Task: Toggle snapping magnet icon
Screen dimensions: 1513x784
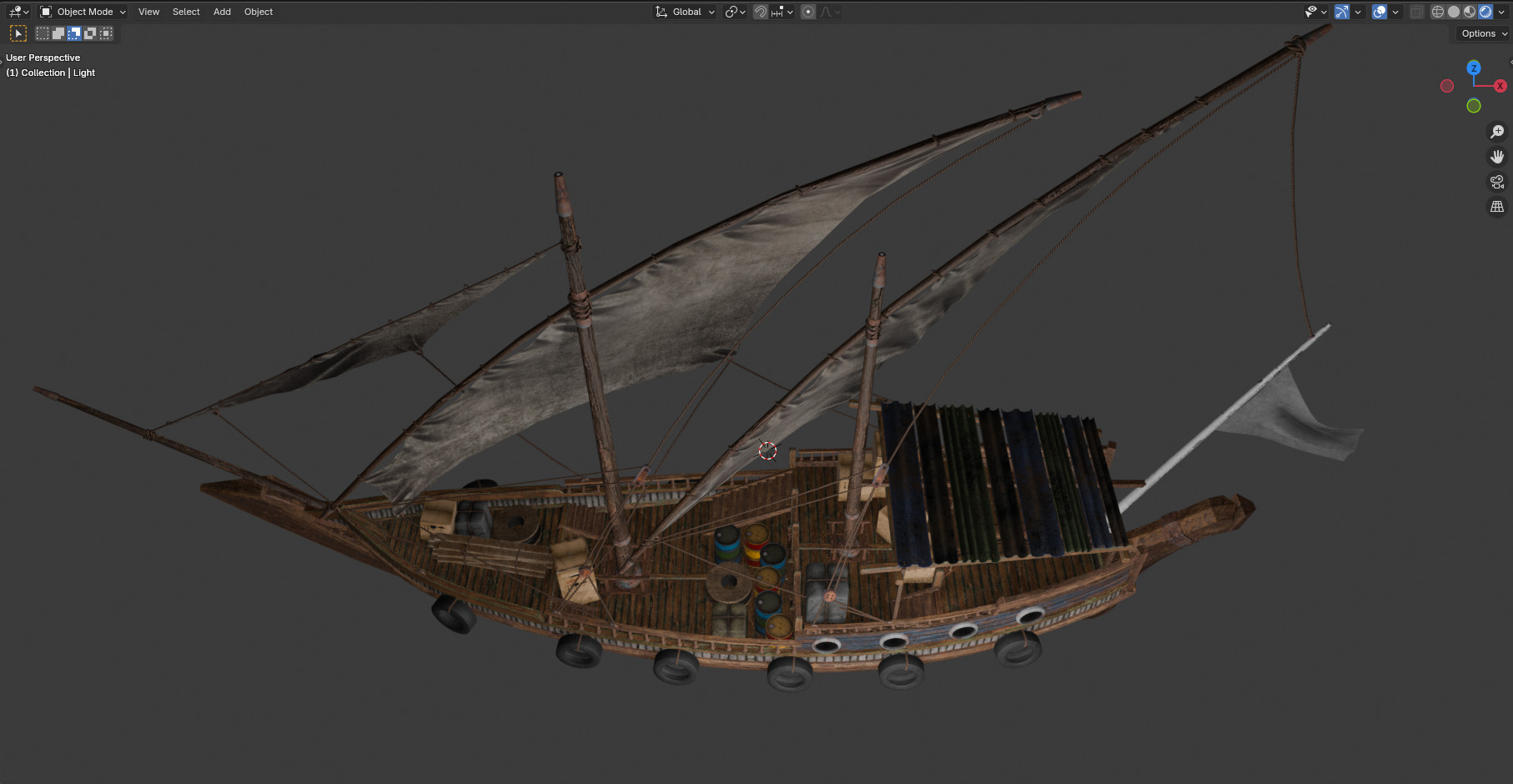Action: (x=761, y=12)
